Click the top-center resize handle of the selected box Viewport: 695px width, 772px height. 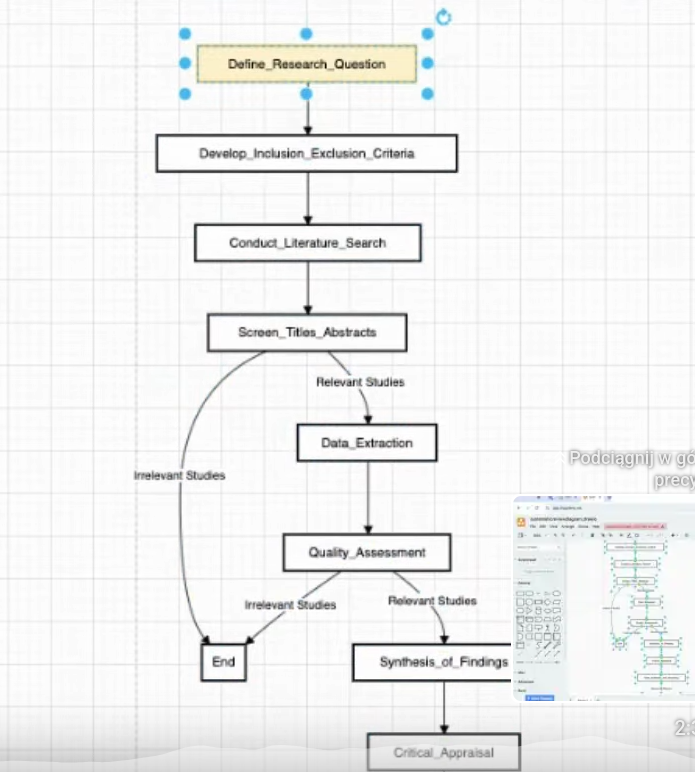(306, 34)
